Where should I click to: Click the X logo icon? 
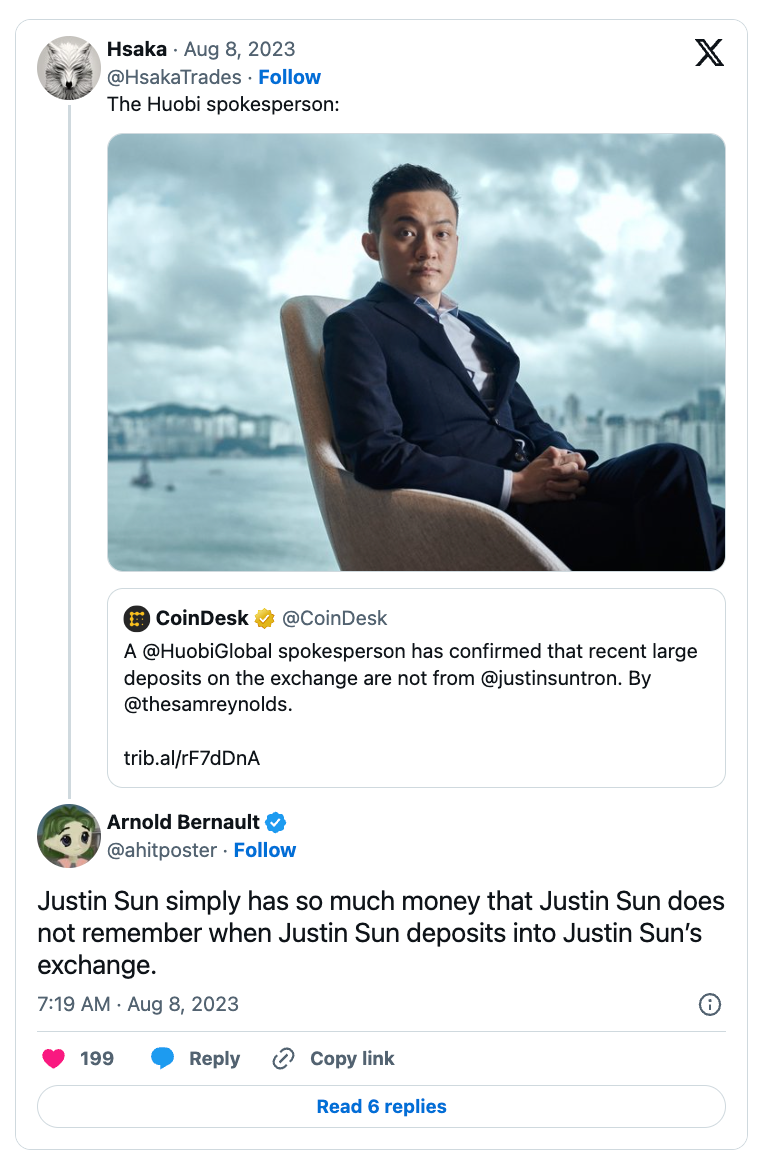[x=709, y=53]
